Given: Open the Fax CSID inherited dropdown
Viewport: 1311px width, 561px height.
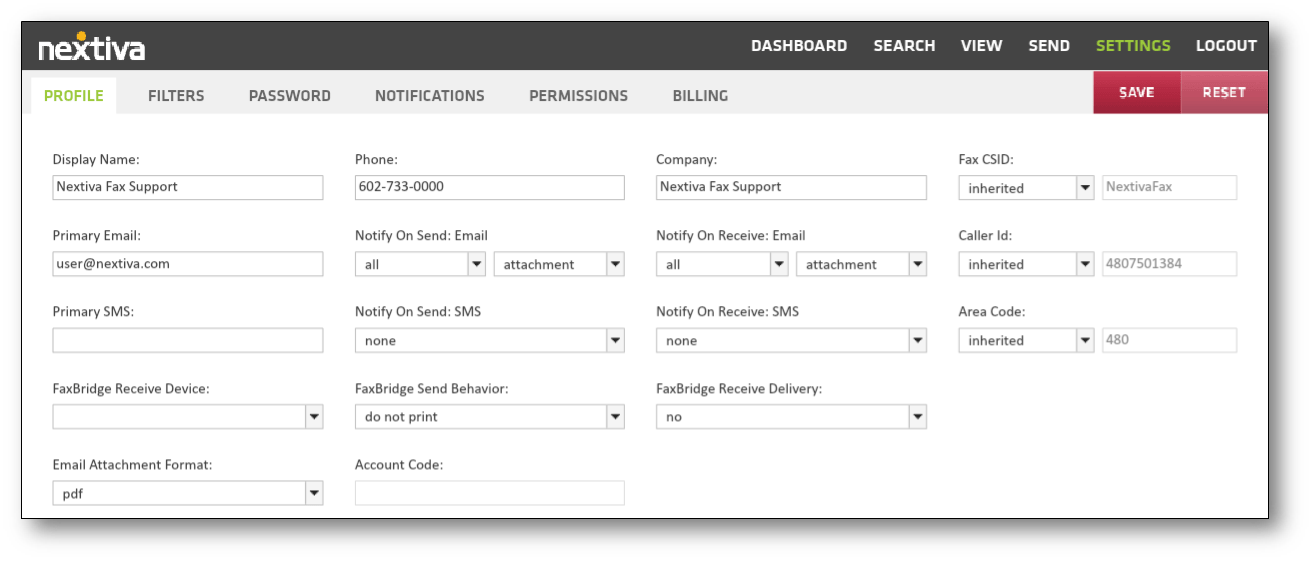Looking at the screenshot, I should point(1026,188).
